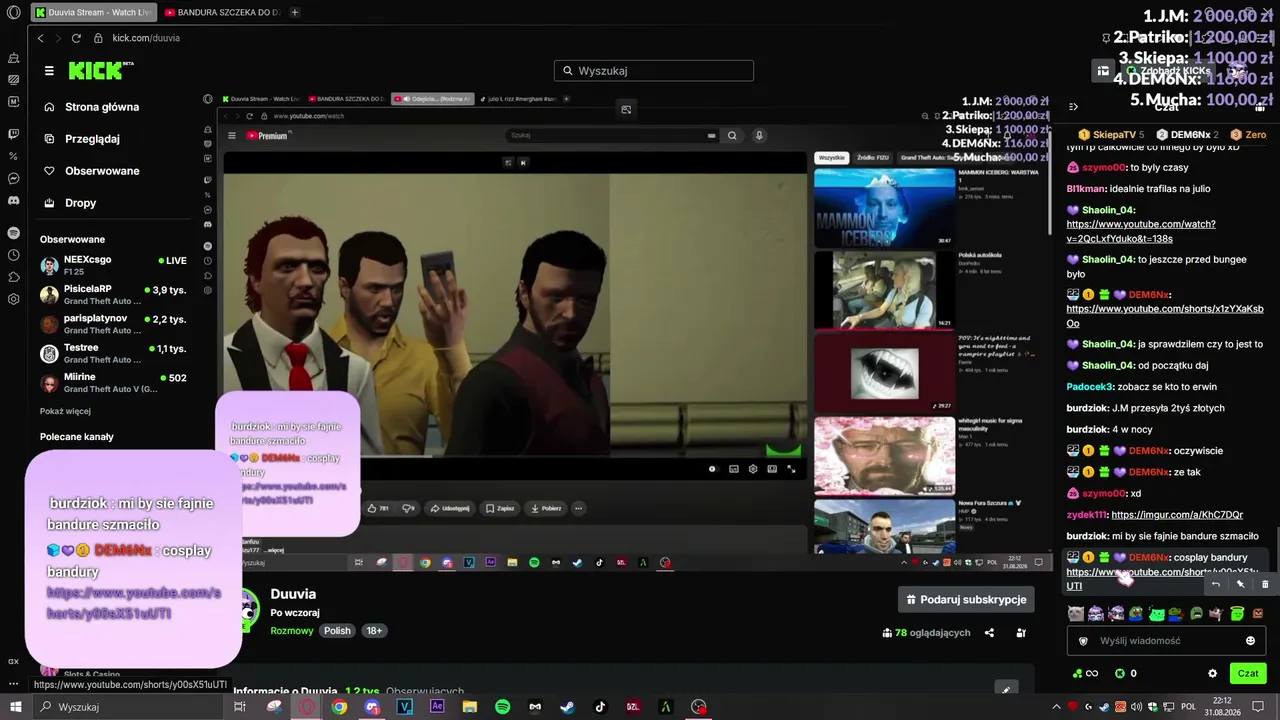Open Google Chrome from the taskbar
Screen dimensions: 1280x720
coord(340,707)
